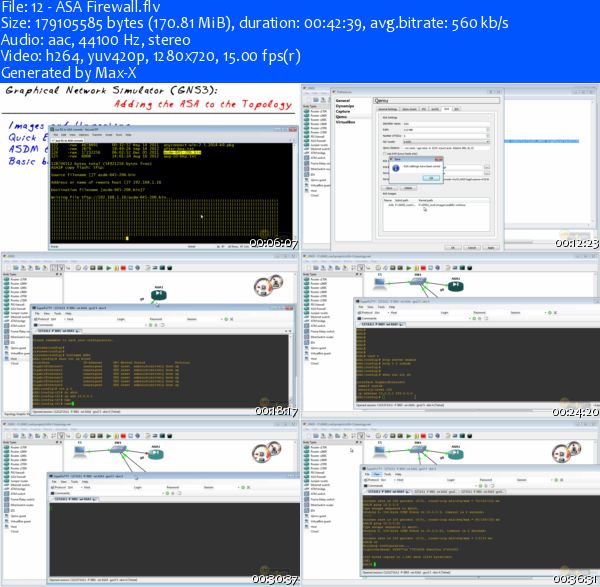
Task: Click Cancel at the bottom of Preferences
Action: click(x=472, y=248)
